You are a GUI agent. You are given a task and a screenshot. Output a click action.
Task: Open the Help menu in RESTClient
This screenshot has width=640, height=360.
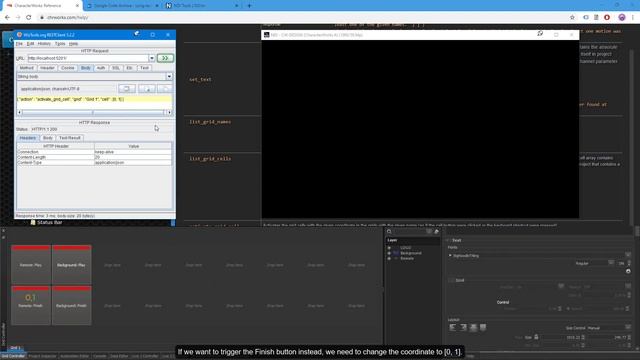click(x=73, y=44)
